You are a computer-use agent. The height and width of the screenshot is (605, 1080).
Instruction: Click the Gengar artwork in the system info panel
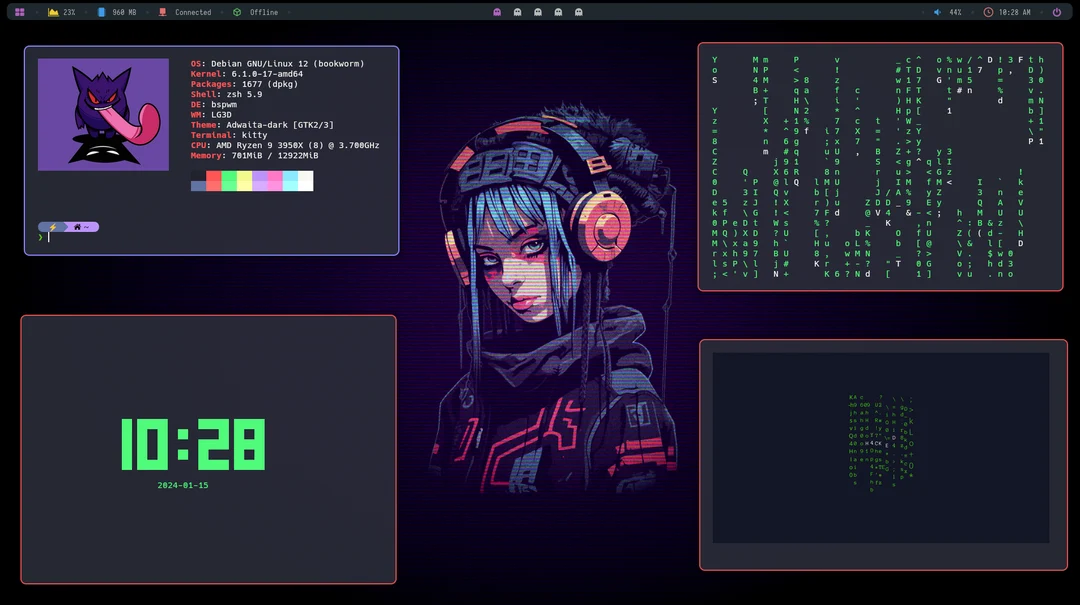pos(103,114)
